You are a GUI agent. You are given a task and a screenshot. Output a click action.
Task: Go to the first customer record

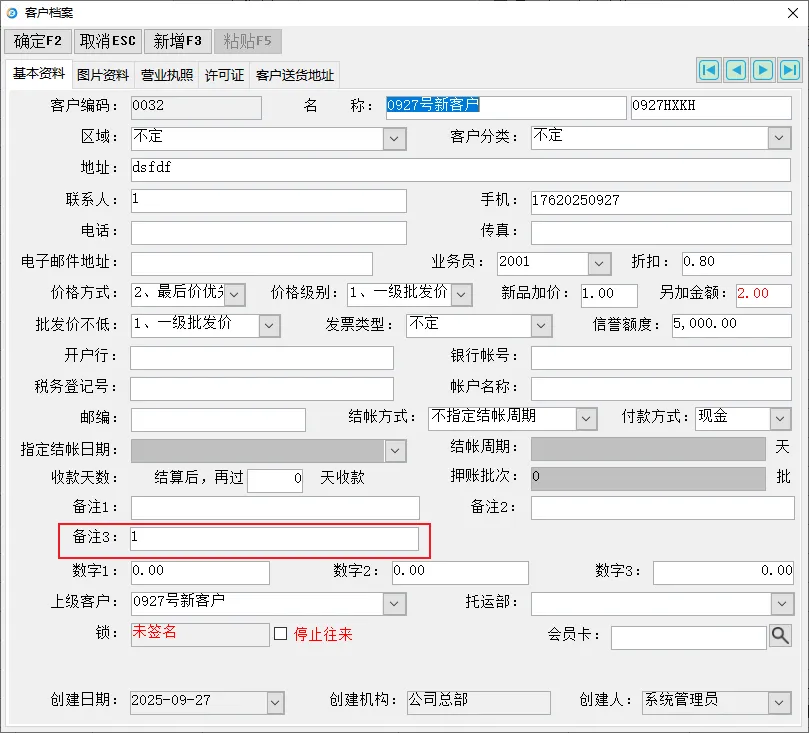click(x=709, y=69)
